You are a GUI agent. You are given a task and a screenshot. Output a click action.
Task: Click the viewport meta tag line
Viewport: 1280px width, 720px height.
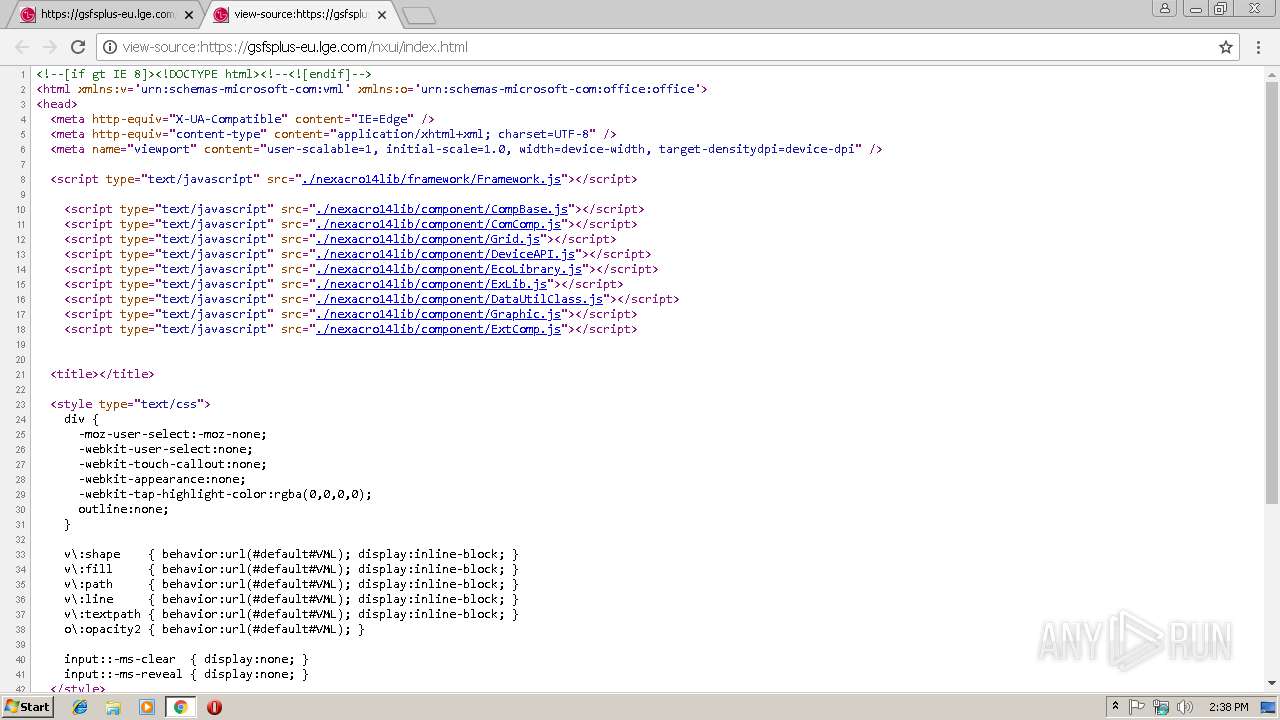(x=466, y=149)
